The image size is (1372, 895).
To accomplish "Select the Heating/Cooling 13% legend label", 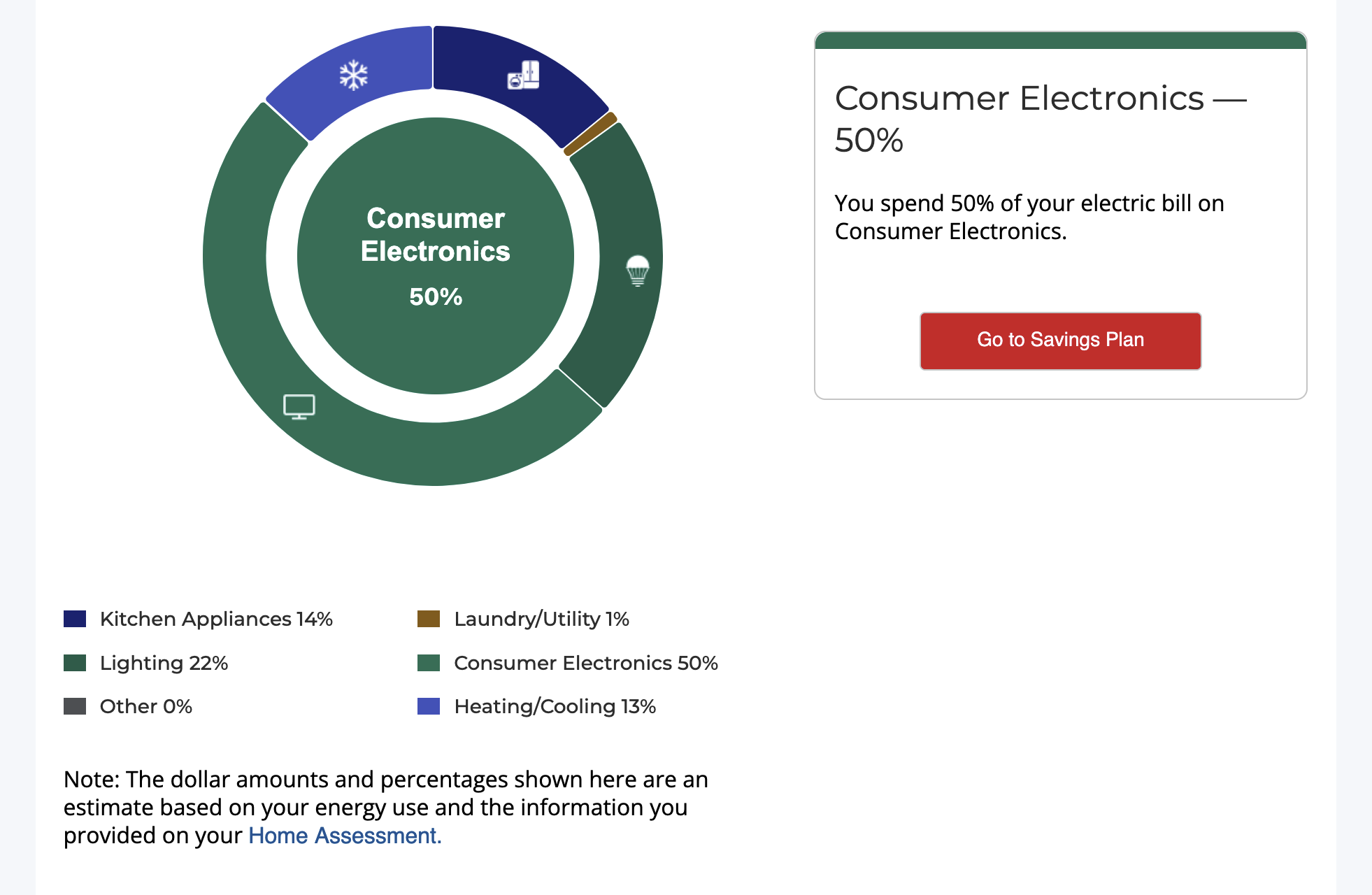I will click(x=555, y=706).
